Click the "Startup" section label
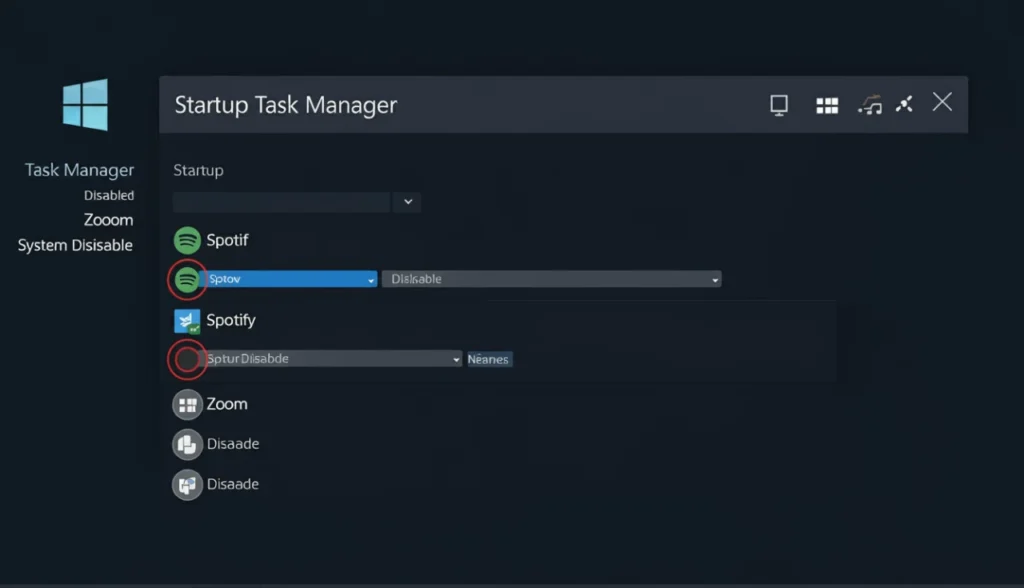The height and width of the screenshot is (588, 1024). pos(198,170)
